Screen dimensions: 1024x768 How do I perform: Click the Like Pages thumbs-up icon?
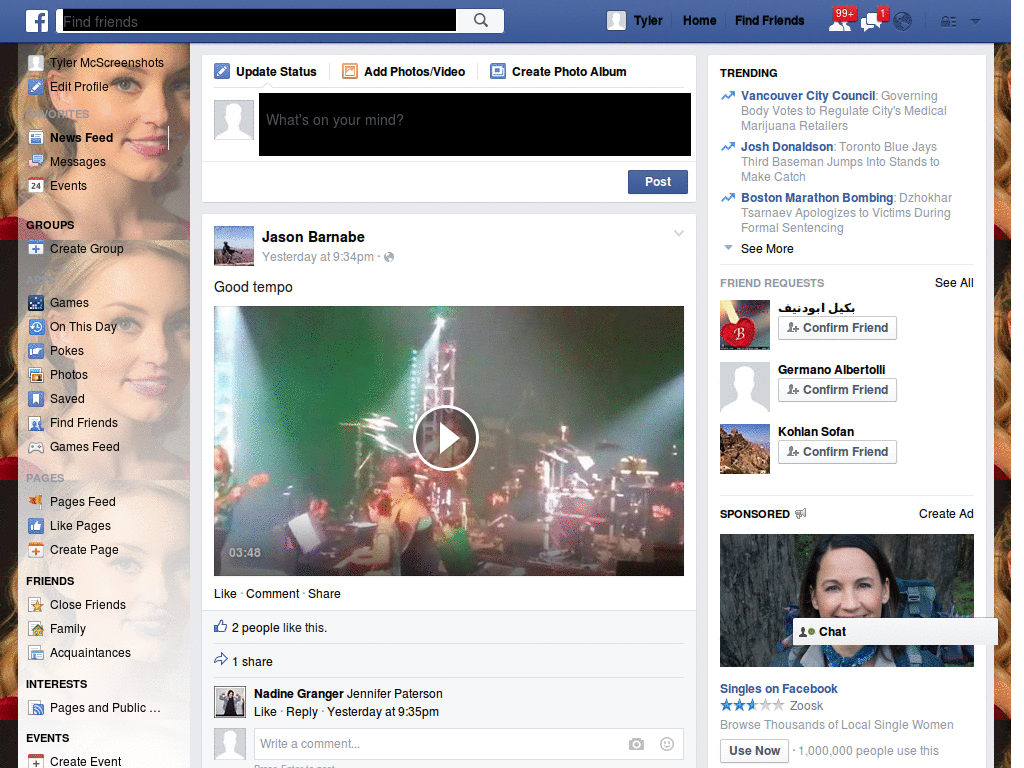click(36, 526)
